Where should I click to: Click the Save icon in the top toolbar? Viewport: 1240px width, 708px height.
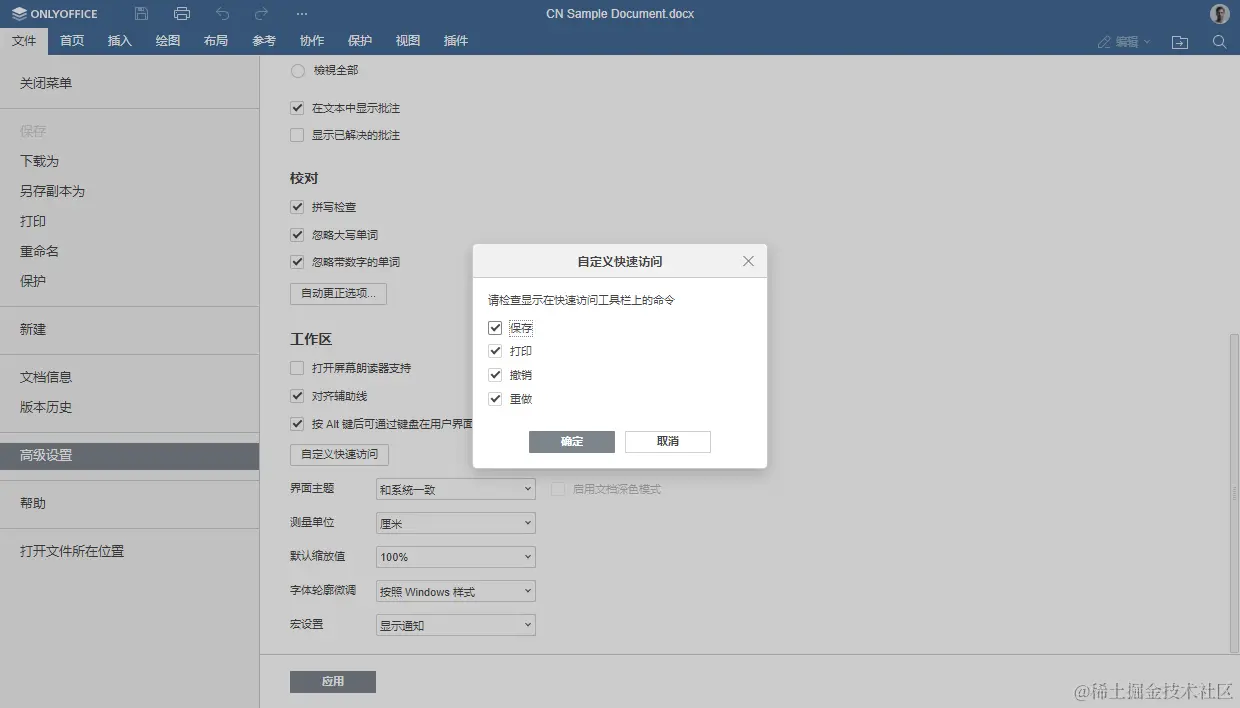pyautogui.click(x=140, y=13)
